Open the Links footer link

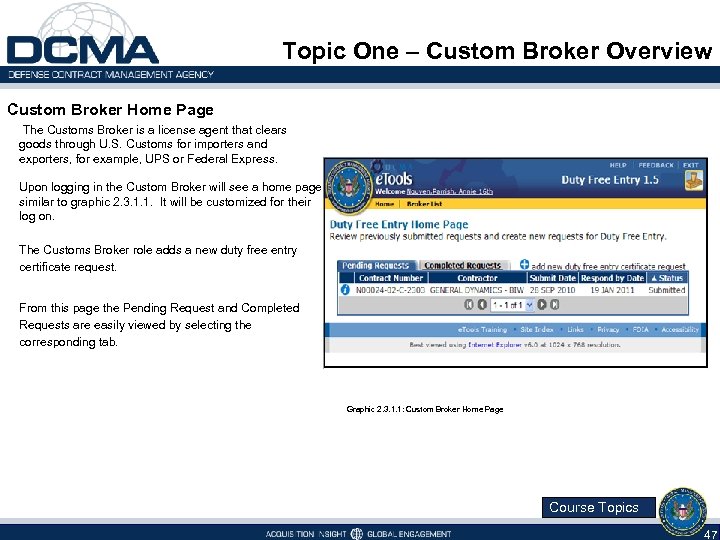pyautogui.click(x=575, y=330)
